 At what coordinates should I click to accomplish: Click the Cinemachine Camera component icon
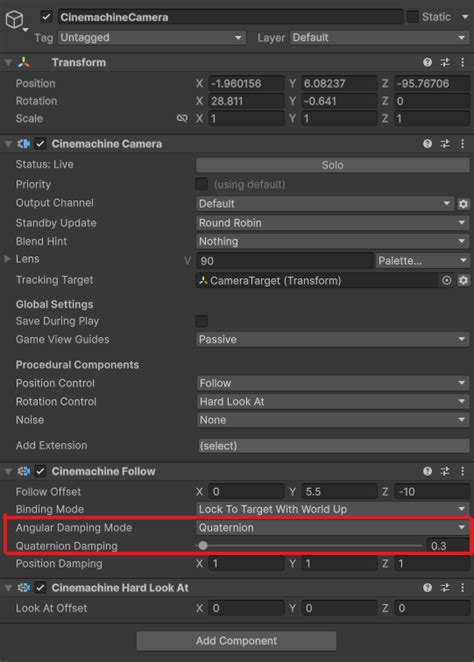24,144
